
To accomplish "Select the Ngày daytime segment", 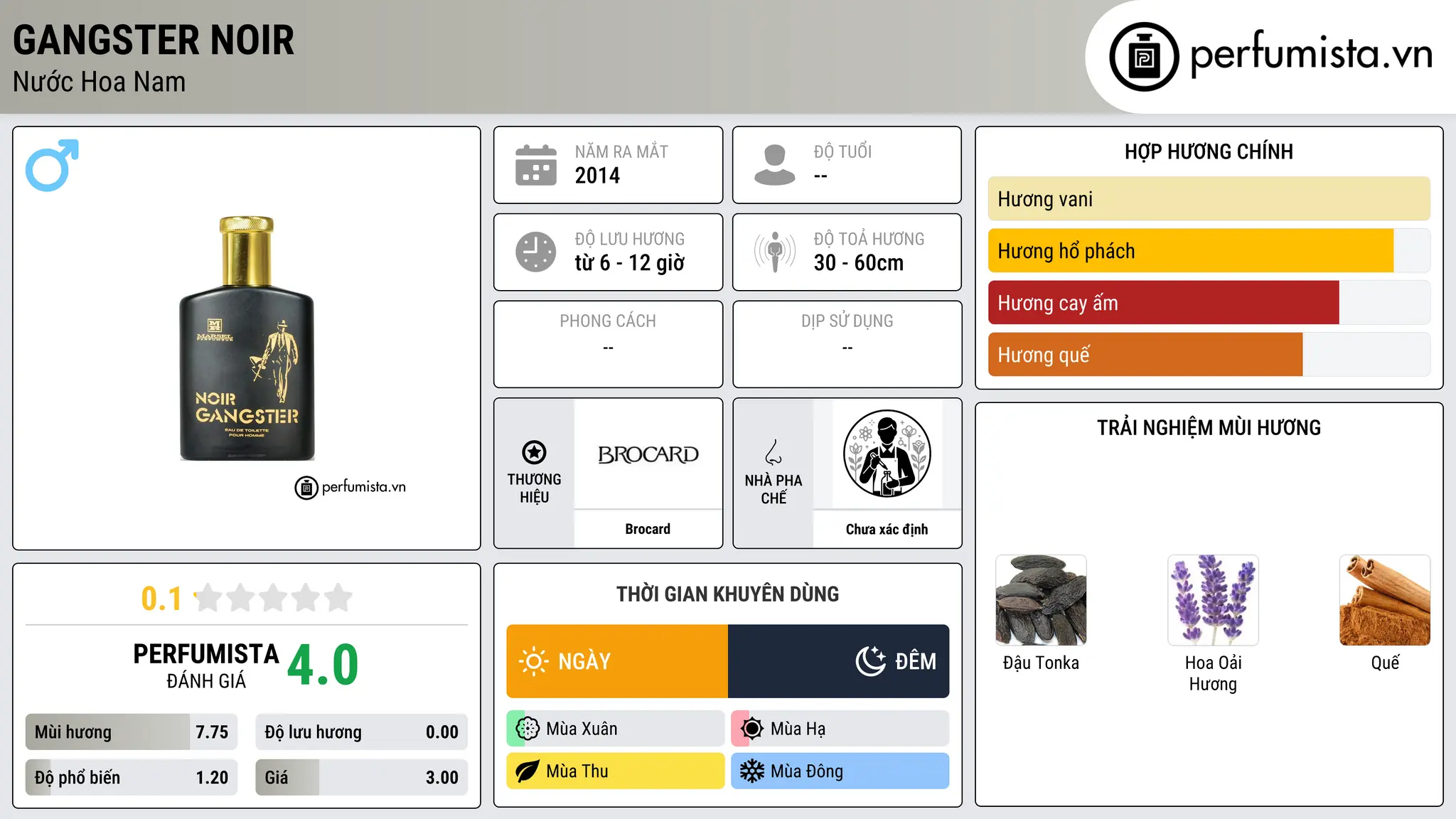I will tap(617, 661).
